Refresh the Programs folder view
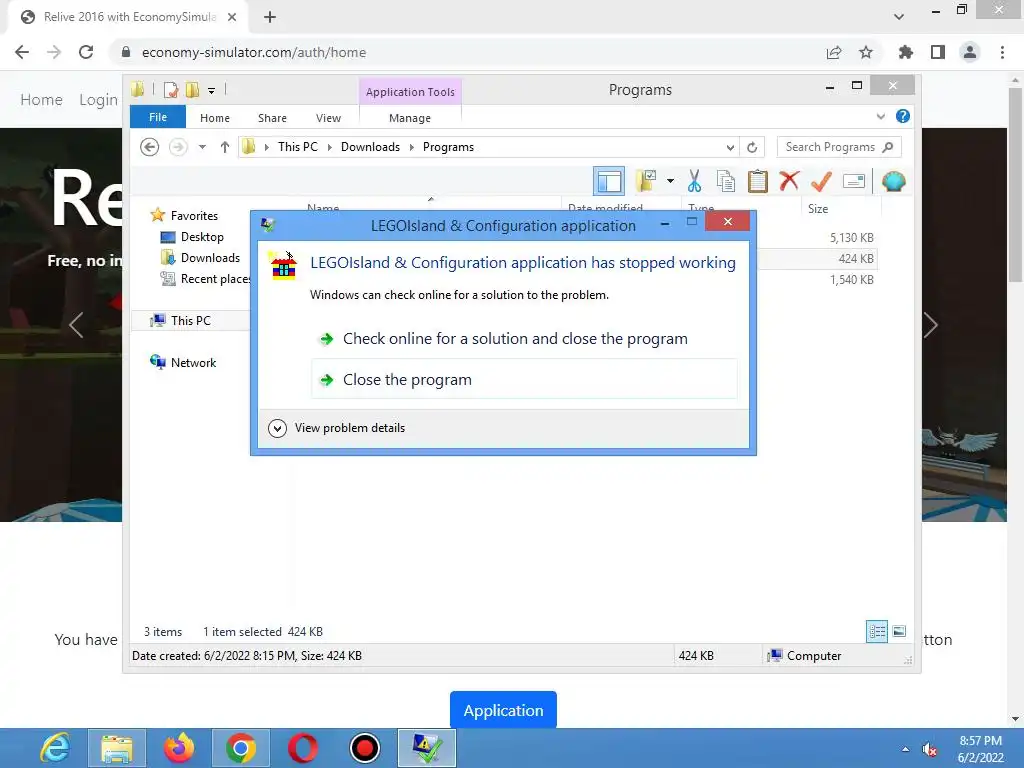 click(752, 148)
